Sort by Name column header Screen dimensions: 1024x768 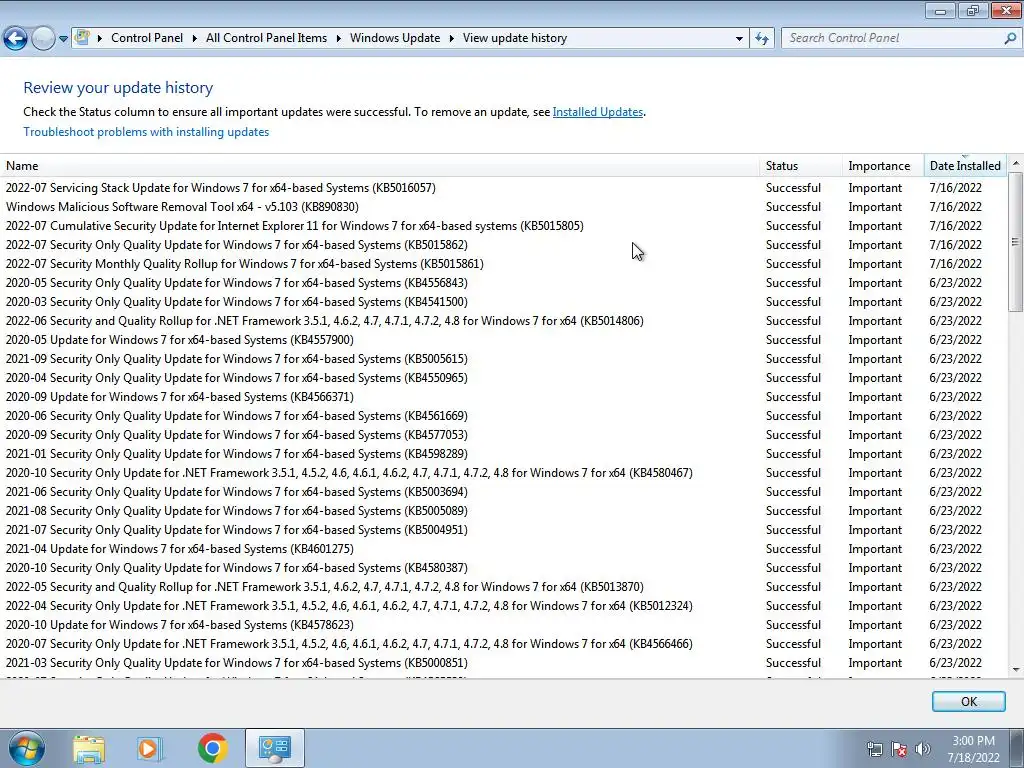click(x=379, y=166)
